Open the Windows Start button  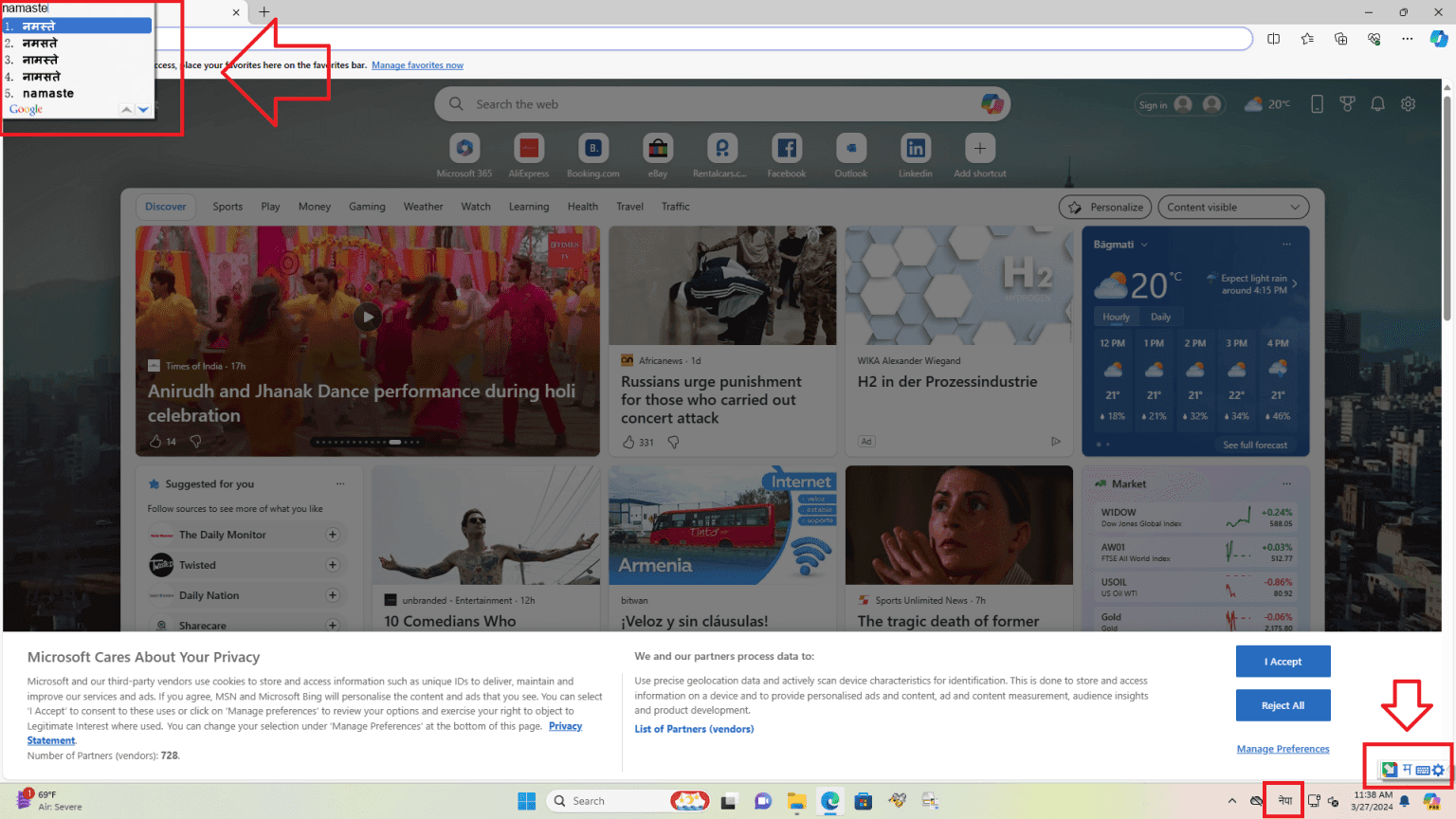[x=527, y=801]
